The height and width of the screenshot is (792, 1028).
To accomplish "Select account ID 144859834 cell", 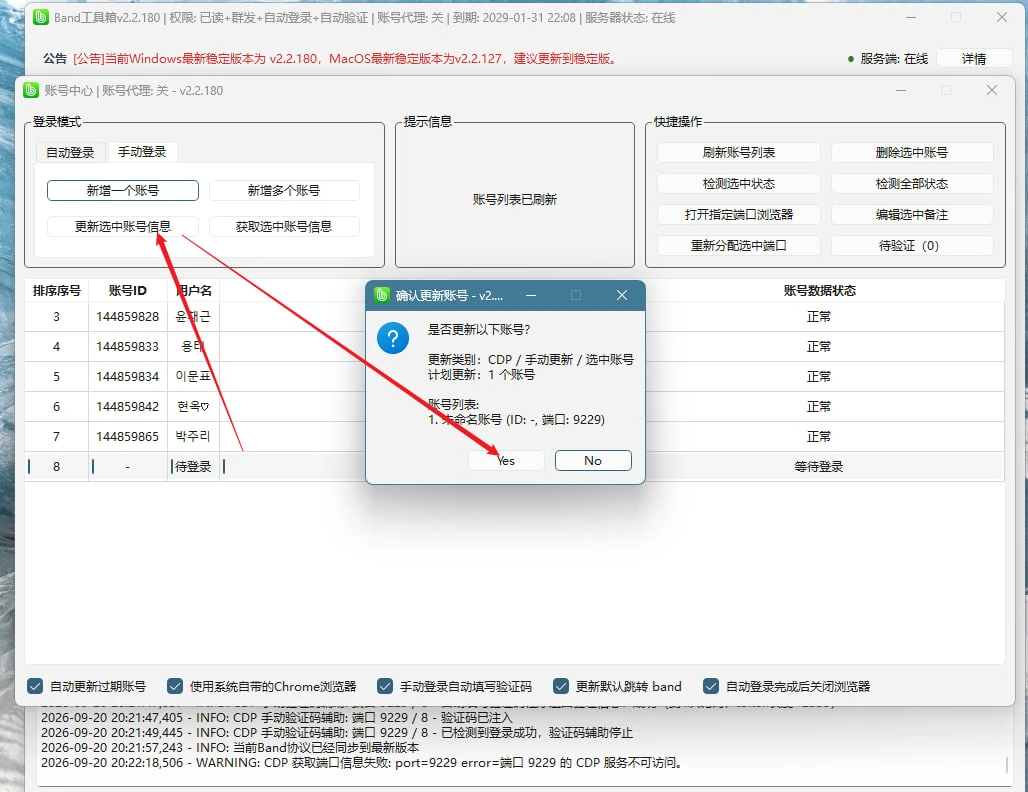I will (128, 376).
